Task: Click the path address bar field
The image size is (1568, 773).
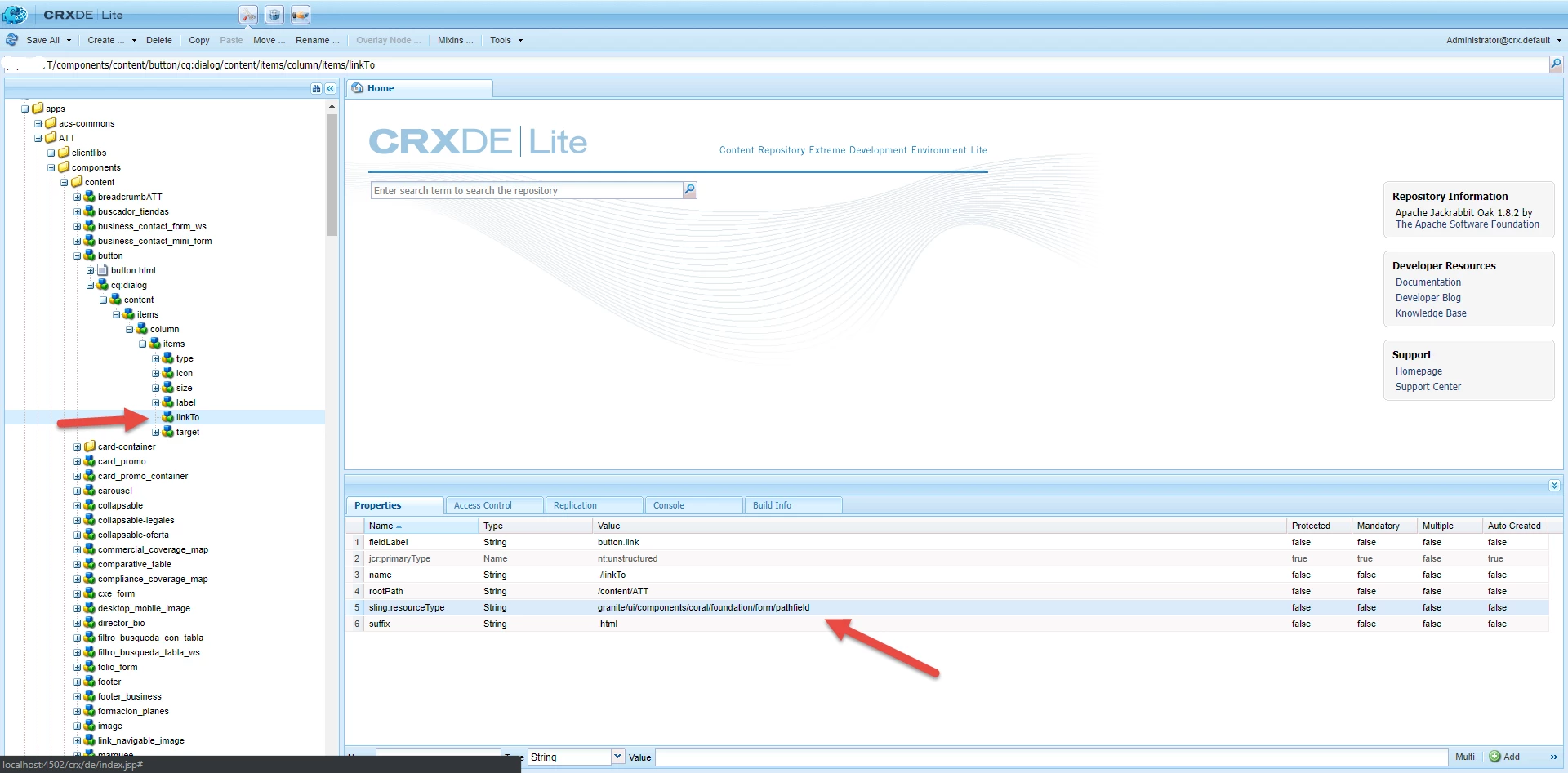Action: [776, 64]
